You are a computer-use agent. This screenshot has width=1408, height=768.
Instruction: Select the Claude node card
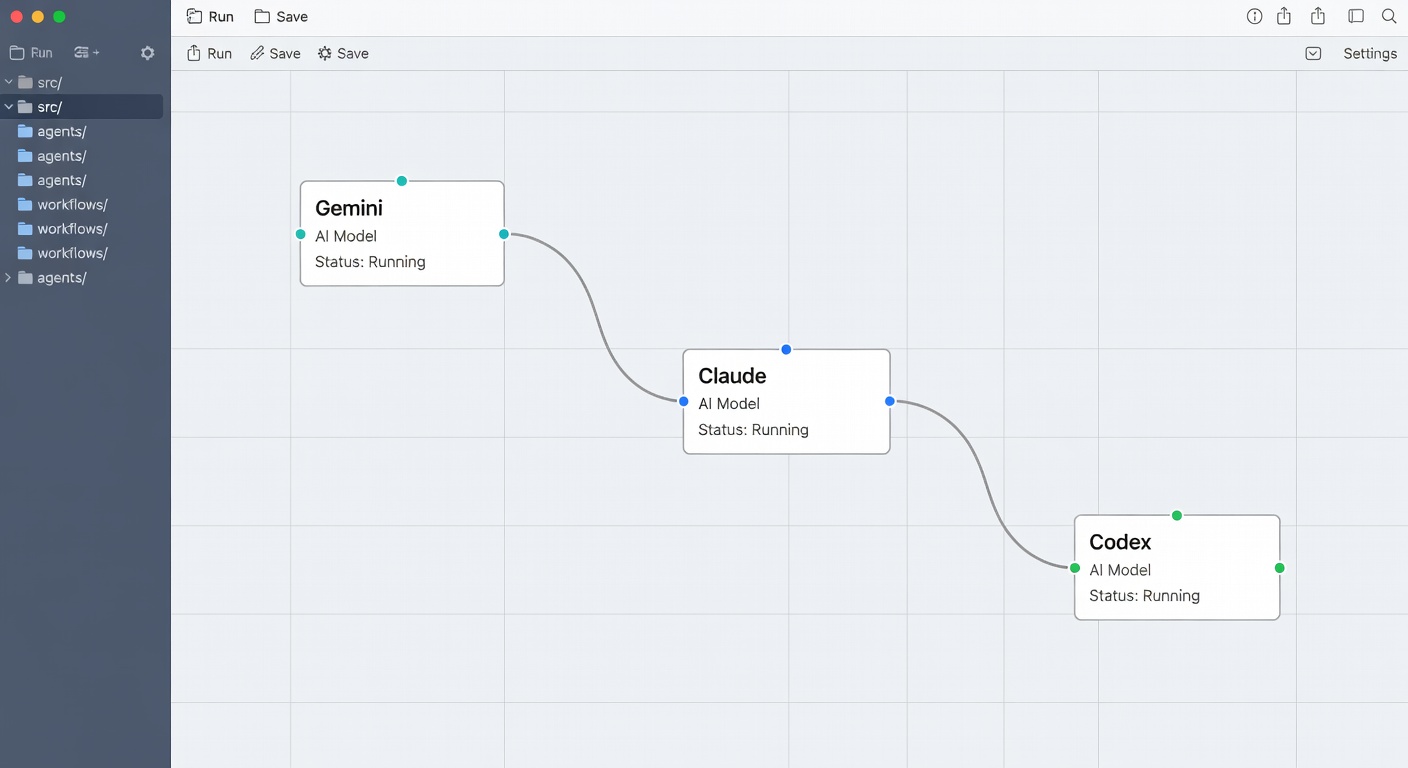tap(786, 402)
